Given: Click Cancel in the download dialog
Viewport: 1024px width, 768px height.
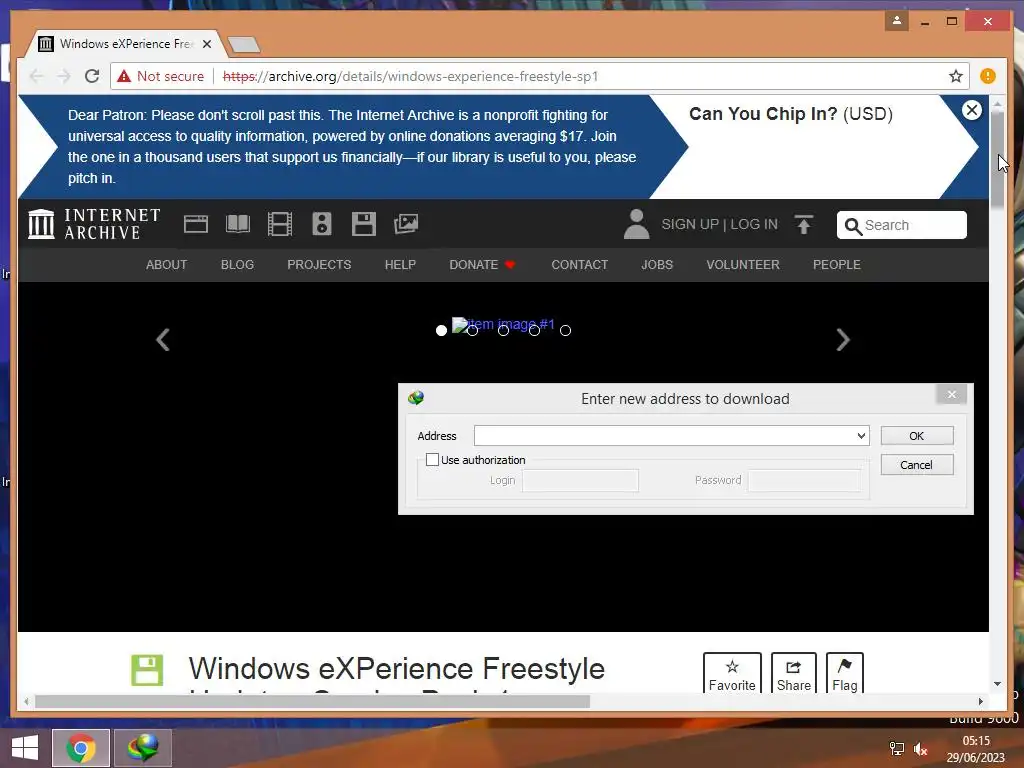Looking at the screenshot, I should click(x=917, y=465).
